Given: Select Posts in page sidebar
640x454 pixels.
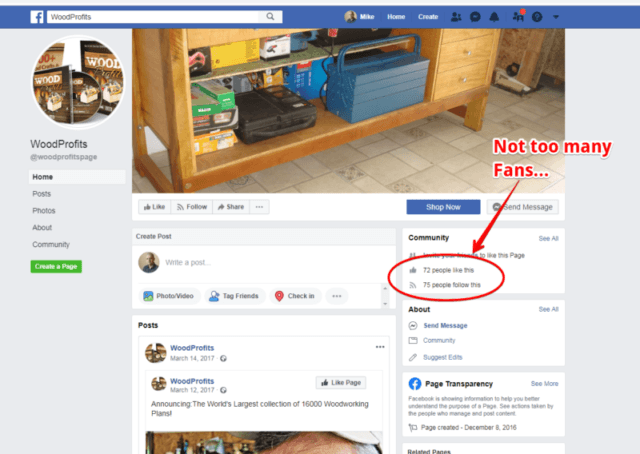Looking at the screenshot, I should coord(42,194).
